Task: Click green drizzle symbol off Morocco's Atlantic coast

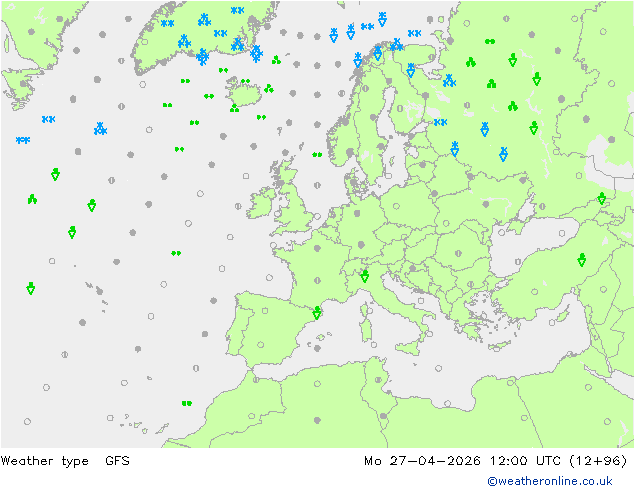Action: click(x=187, y=403)
